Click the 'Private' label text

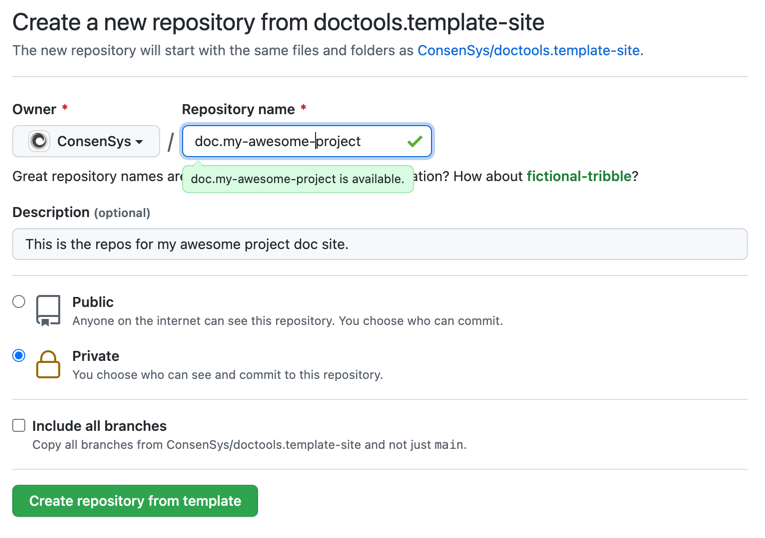(96, 356)
